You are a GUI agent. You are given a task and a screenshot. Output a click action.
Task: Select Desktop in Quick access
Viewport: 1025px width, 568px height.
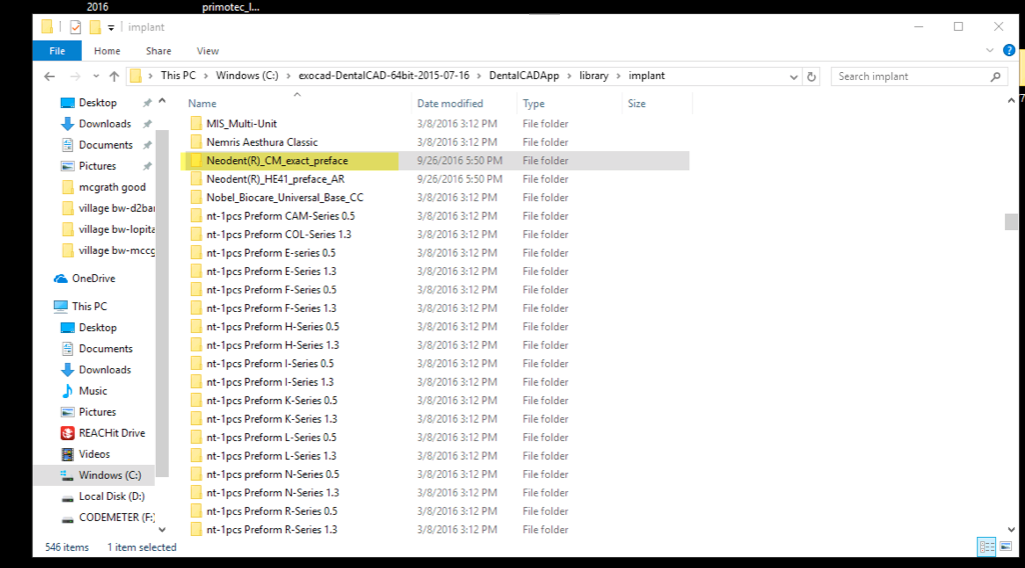[x=97, y=103]
